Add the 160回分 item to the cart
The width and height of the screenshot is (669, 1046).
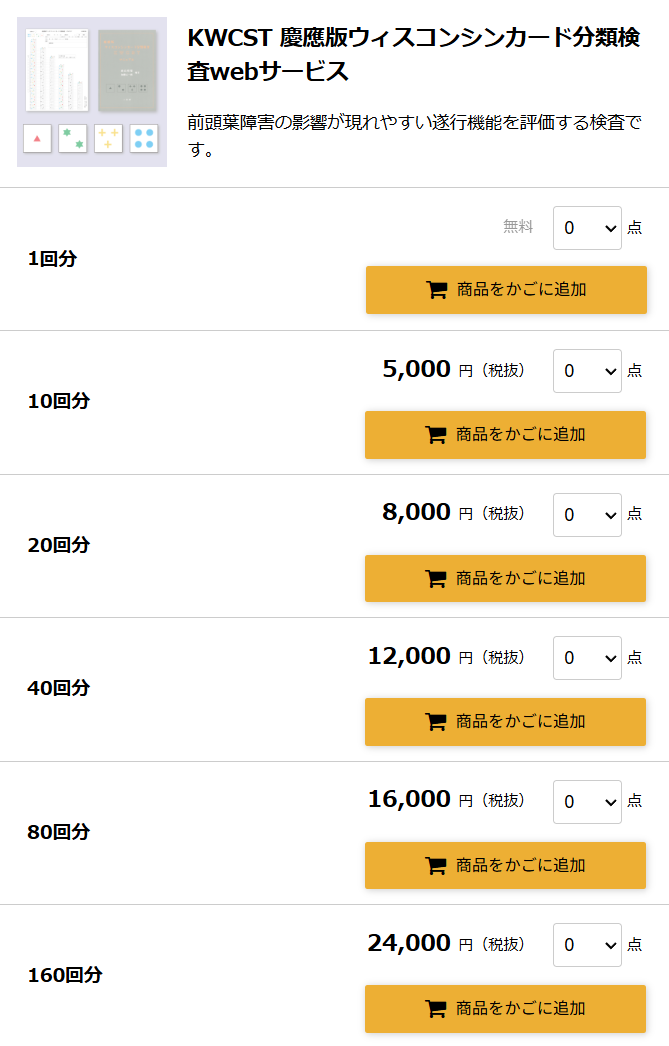tap(505, 1008)
